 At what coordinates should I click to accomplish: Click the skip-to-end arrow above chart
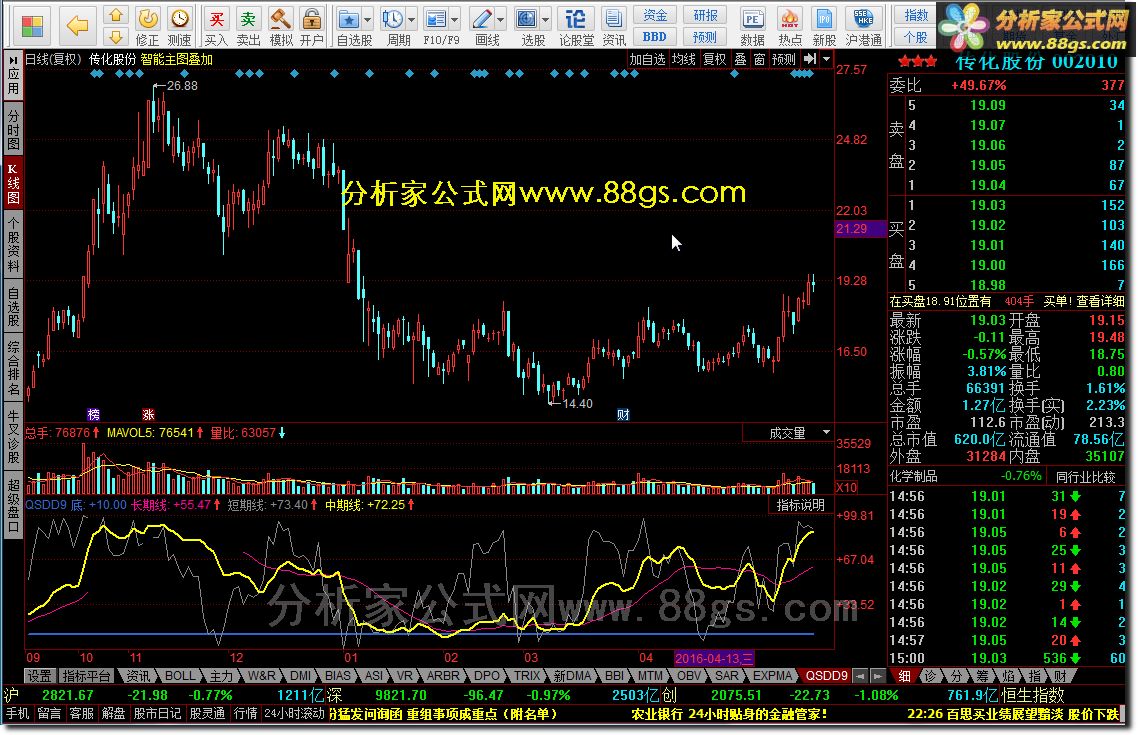point(810,59)
